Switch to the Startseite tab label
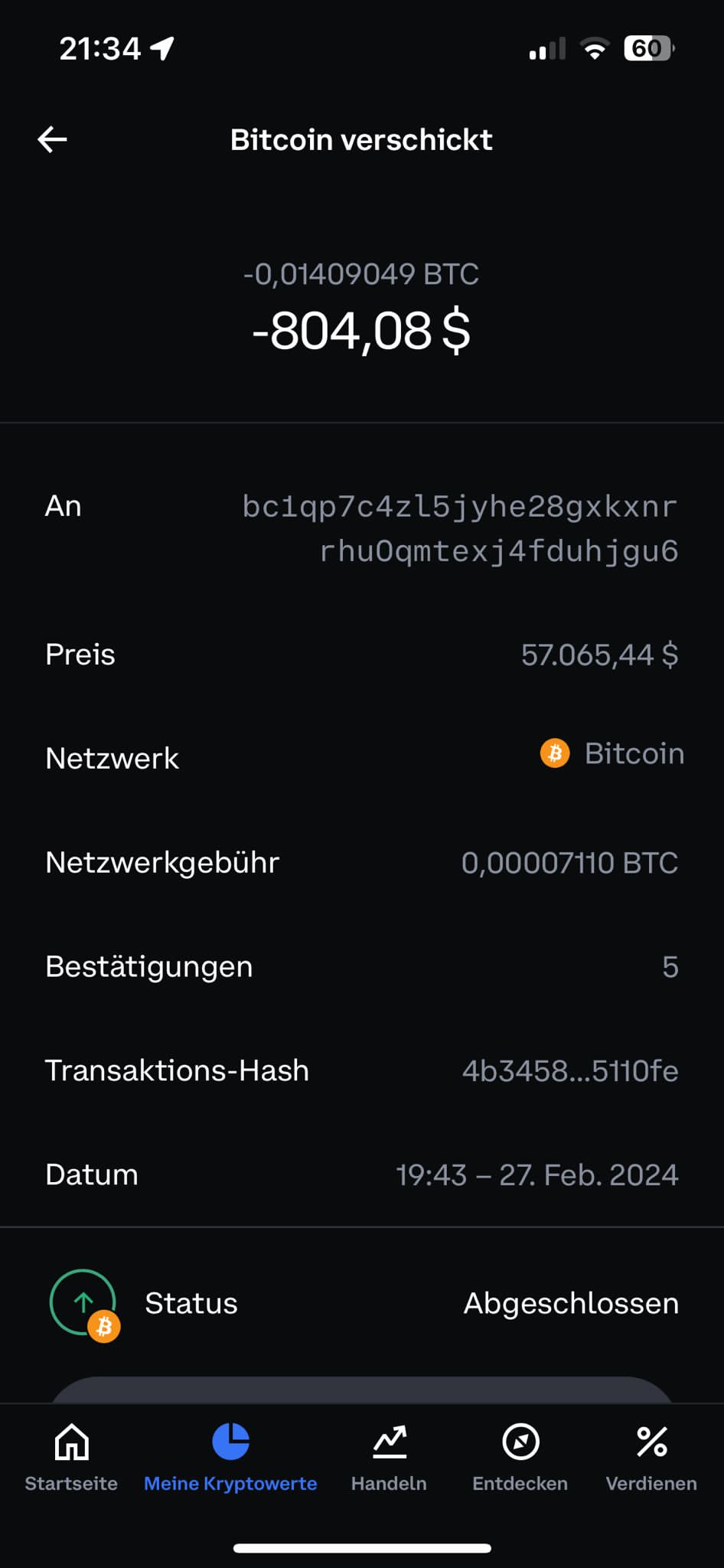 [71, 1483]
